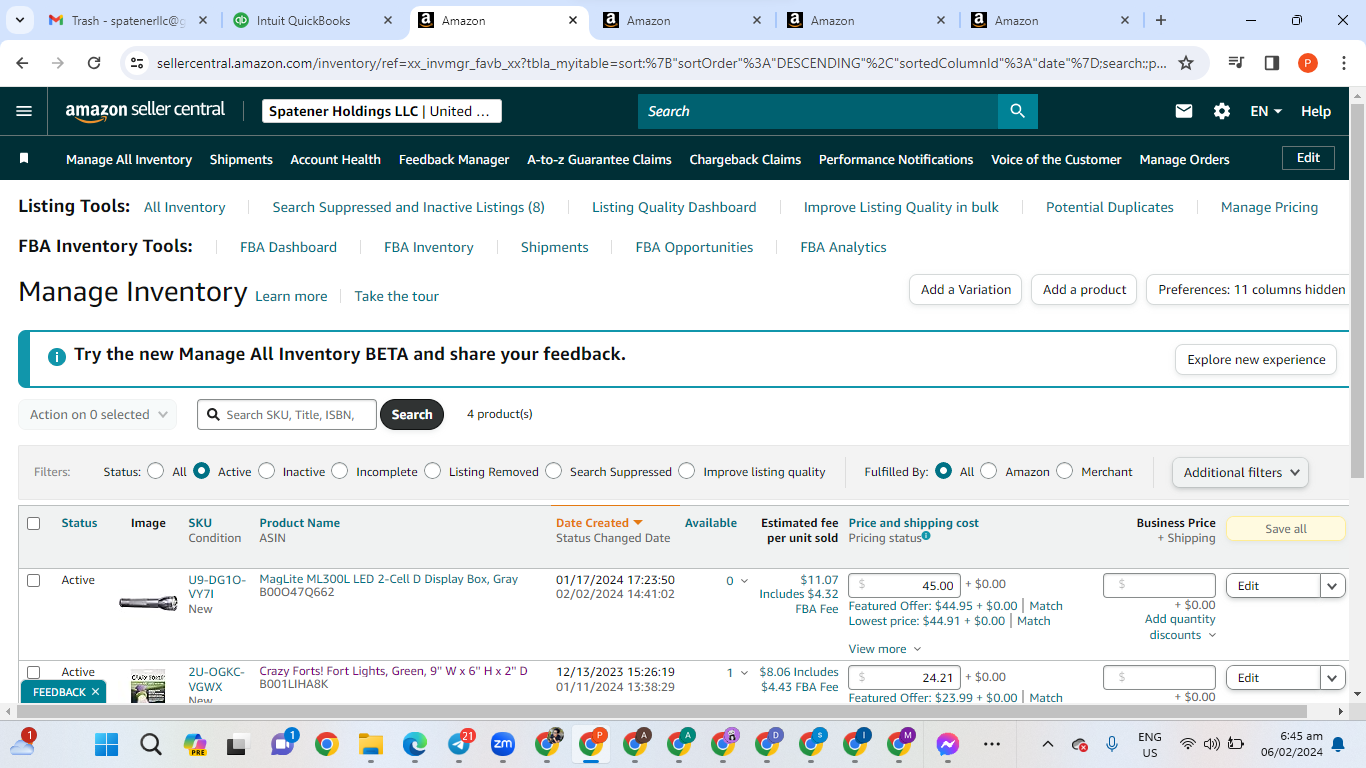Open Messenger from the taskbar
Viewport: 1366px width, 768px height.
(947, 744)
